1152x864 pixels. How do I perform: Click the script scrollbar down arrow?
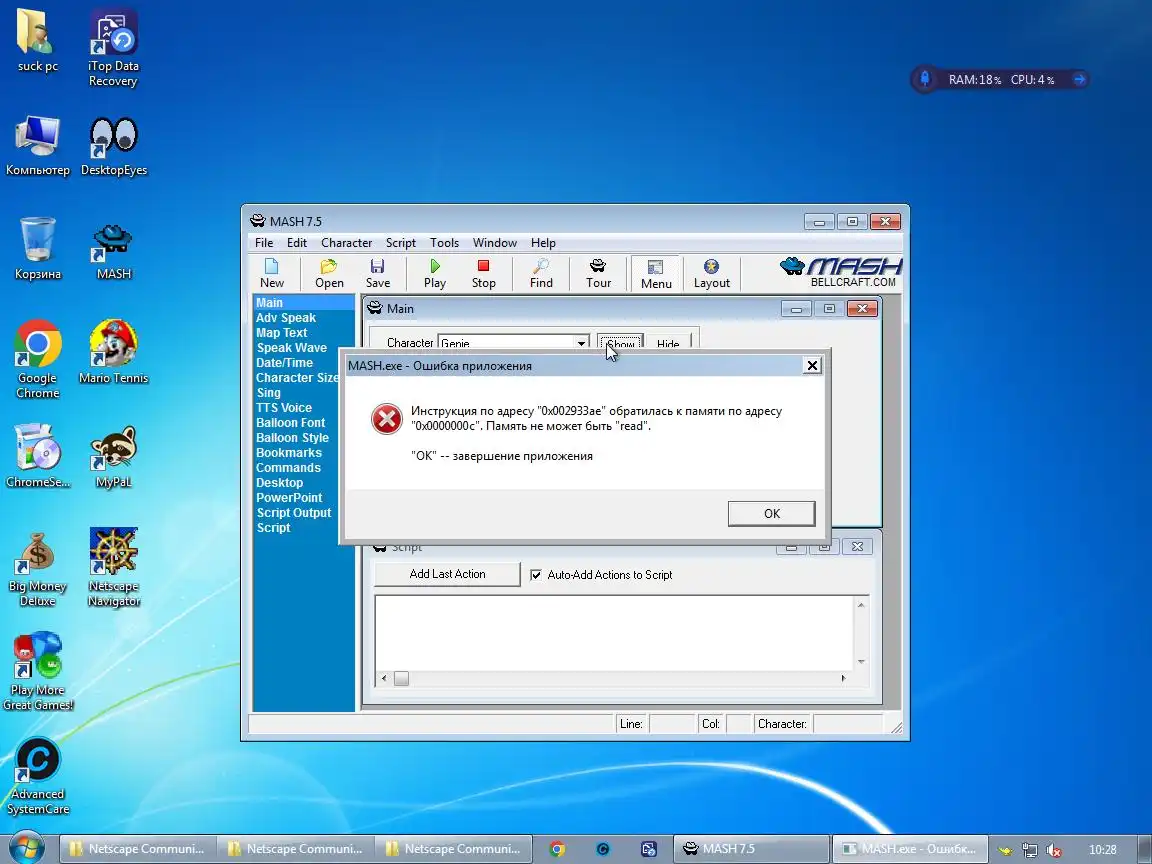861,661
